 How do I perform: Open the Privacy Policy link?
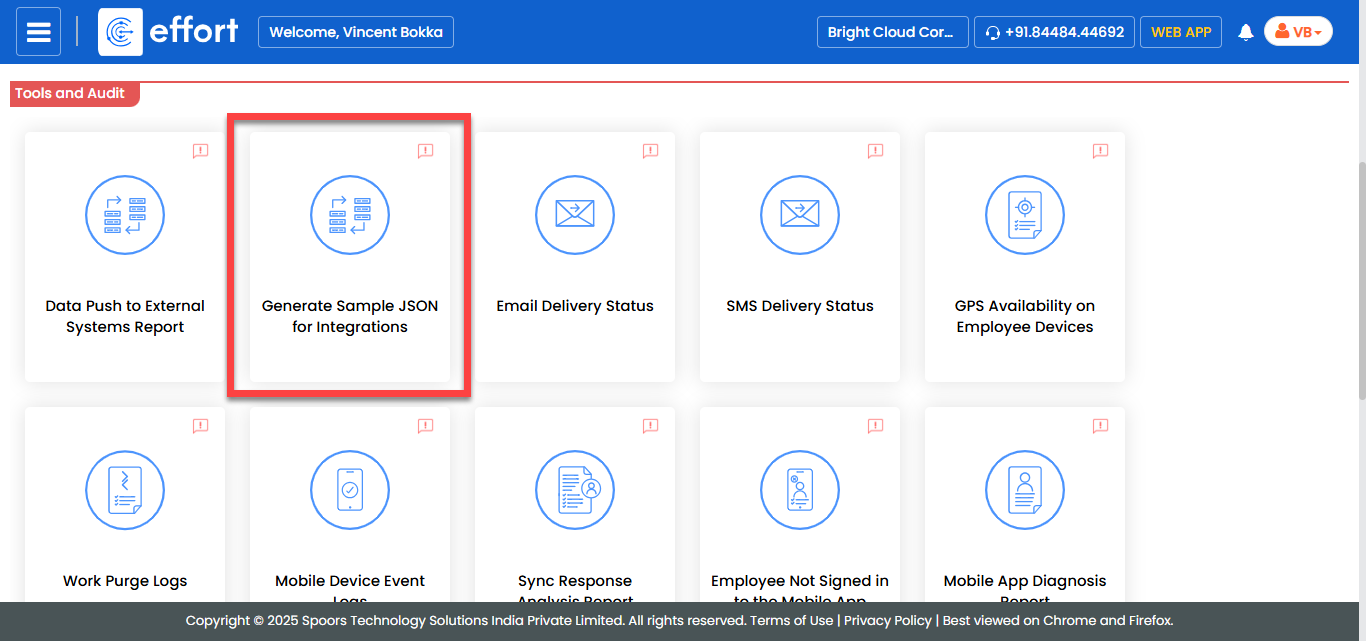tap(887, 621)
